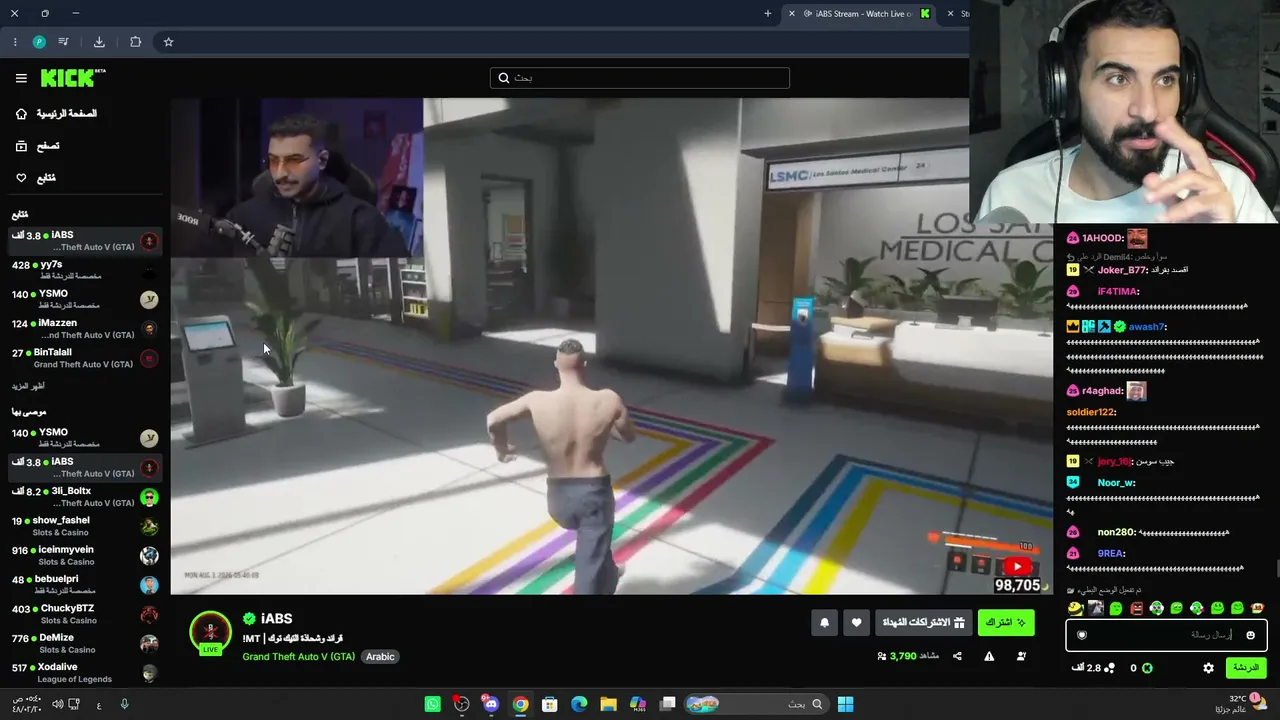
Task: Click username Noor_w in chat
Action: click(x=1115, y=483)
